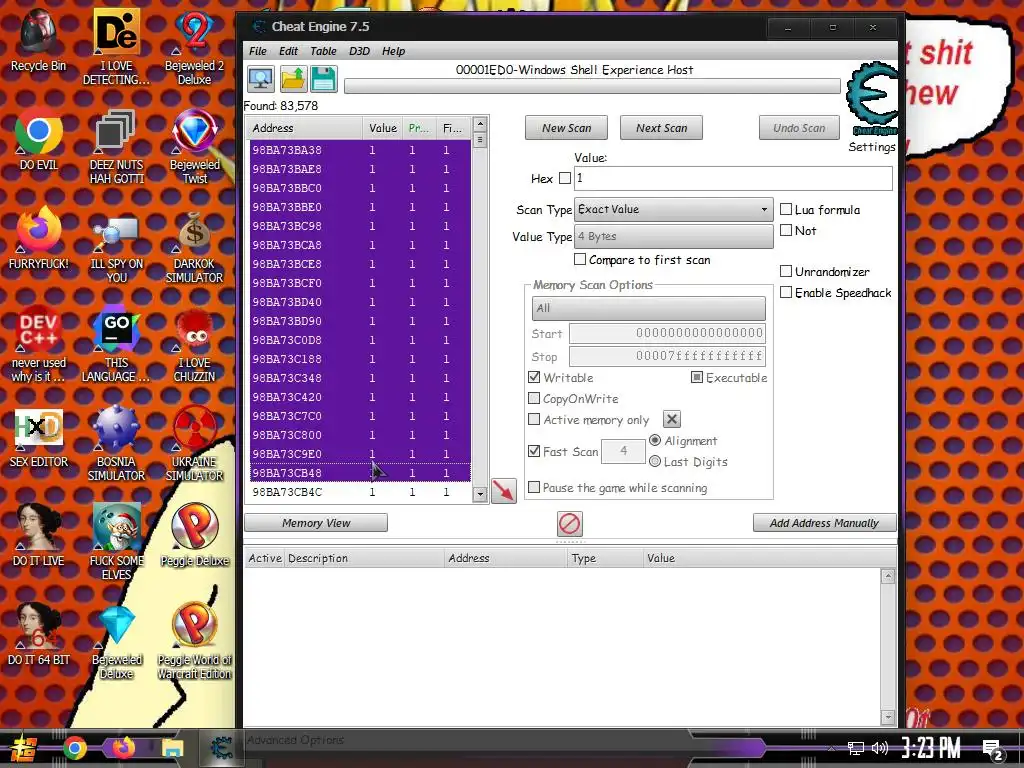The image size is (1024, 768).
Task: Click the Next Scan button
Action: tap(662, 128)
